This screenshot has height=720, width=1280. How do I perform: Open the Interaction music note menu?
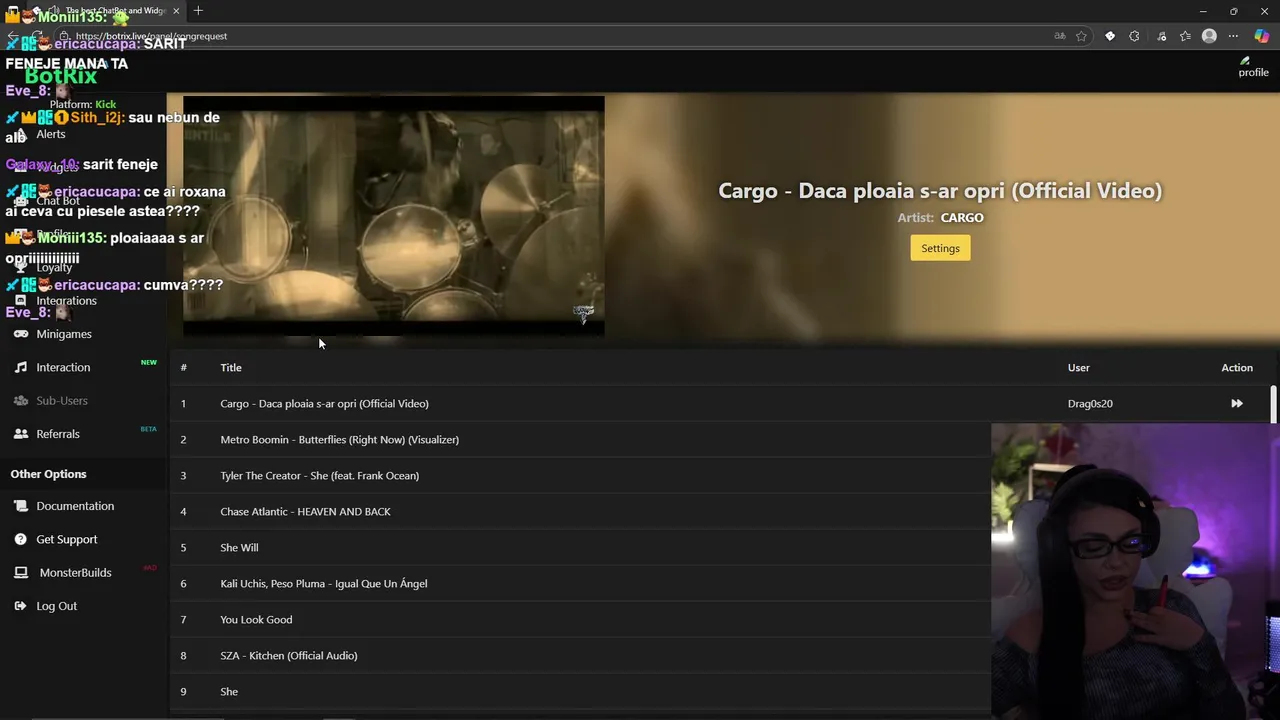pos(21,367)
